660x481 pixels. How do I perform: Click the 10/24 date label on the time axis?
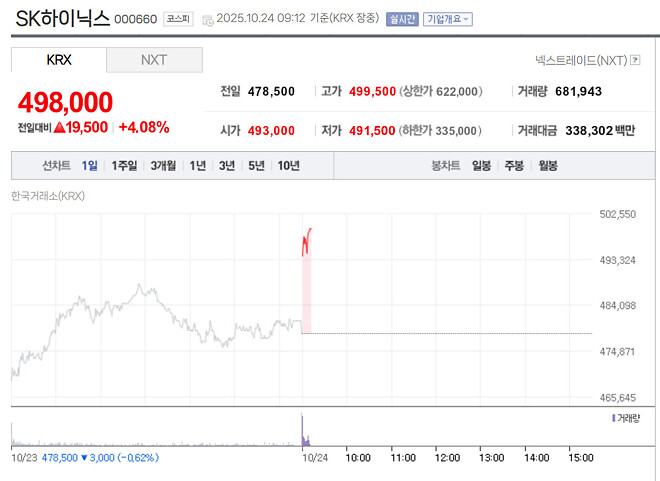pyautogui.click(x=315, y=458)
